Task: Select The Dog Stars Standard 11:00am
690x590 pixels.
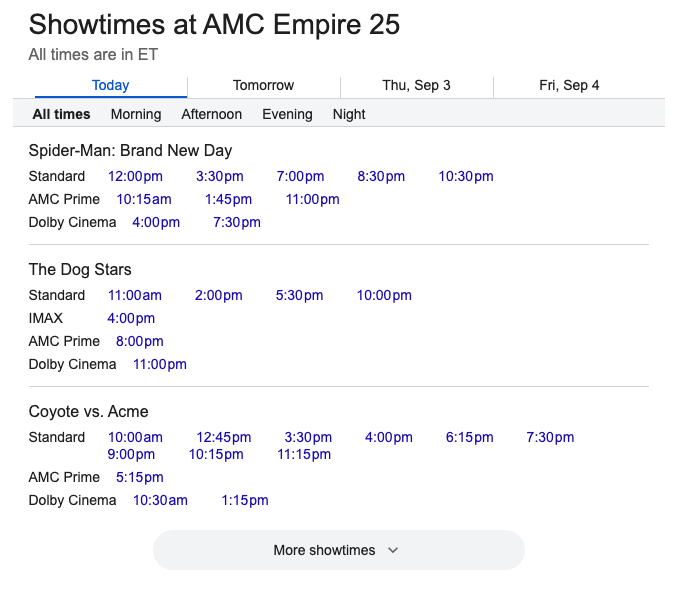Action: point(135,295)
